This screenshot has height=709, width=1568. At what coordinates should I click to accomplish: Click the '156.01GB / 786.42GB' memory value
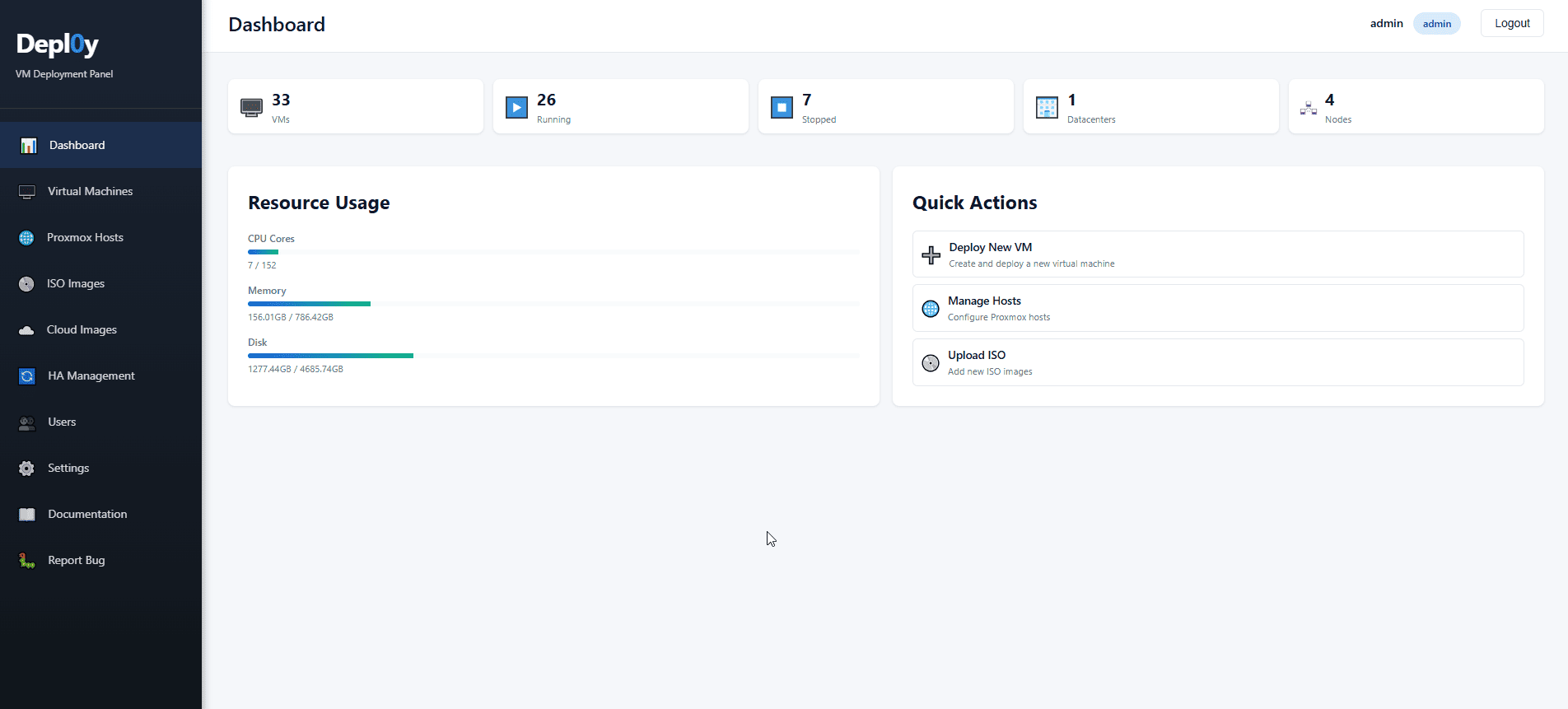[291, 317]
